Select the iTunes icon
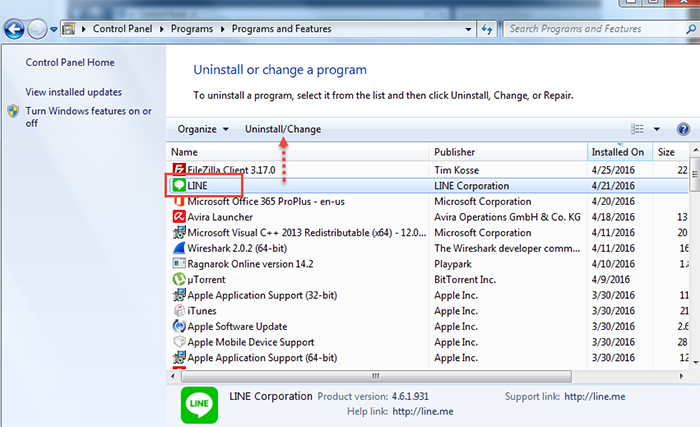 point(179,310)
